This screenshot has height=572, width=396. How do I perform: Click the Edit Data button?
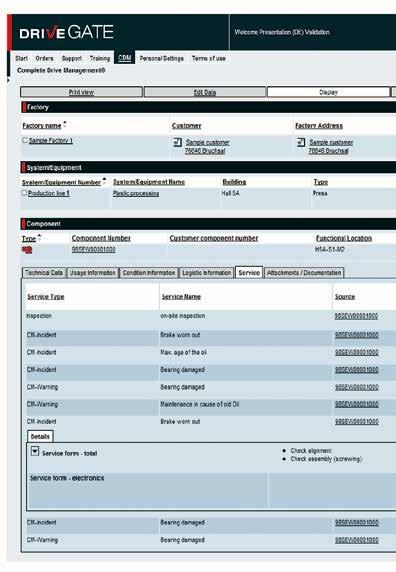coord(205,92)
